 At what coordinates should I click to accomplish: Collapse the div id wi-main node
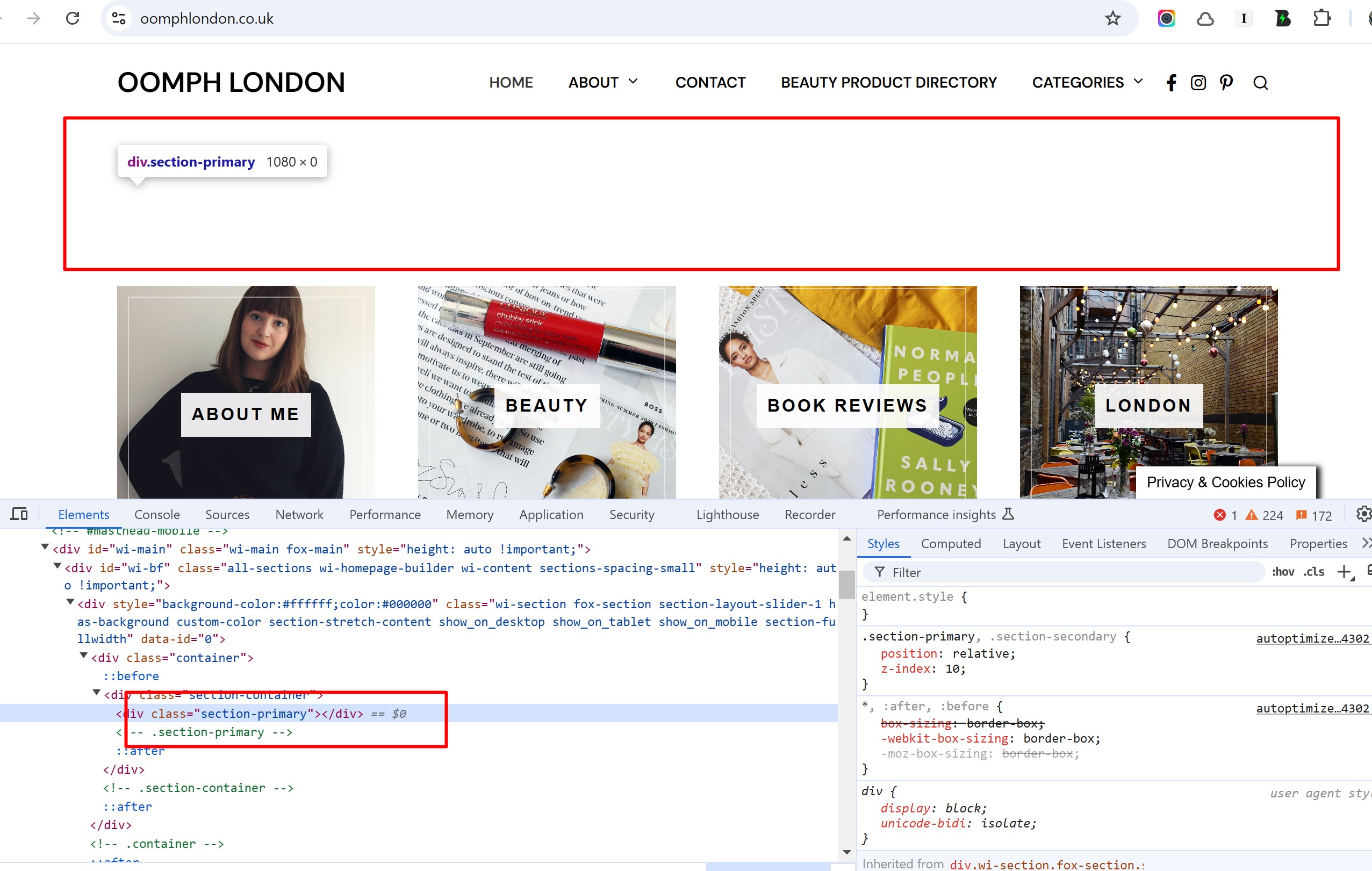[45, 548]
